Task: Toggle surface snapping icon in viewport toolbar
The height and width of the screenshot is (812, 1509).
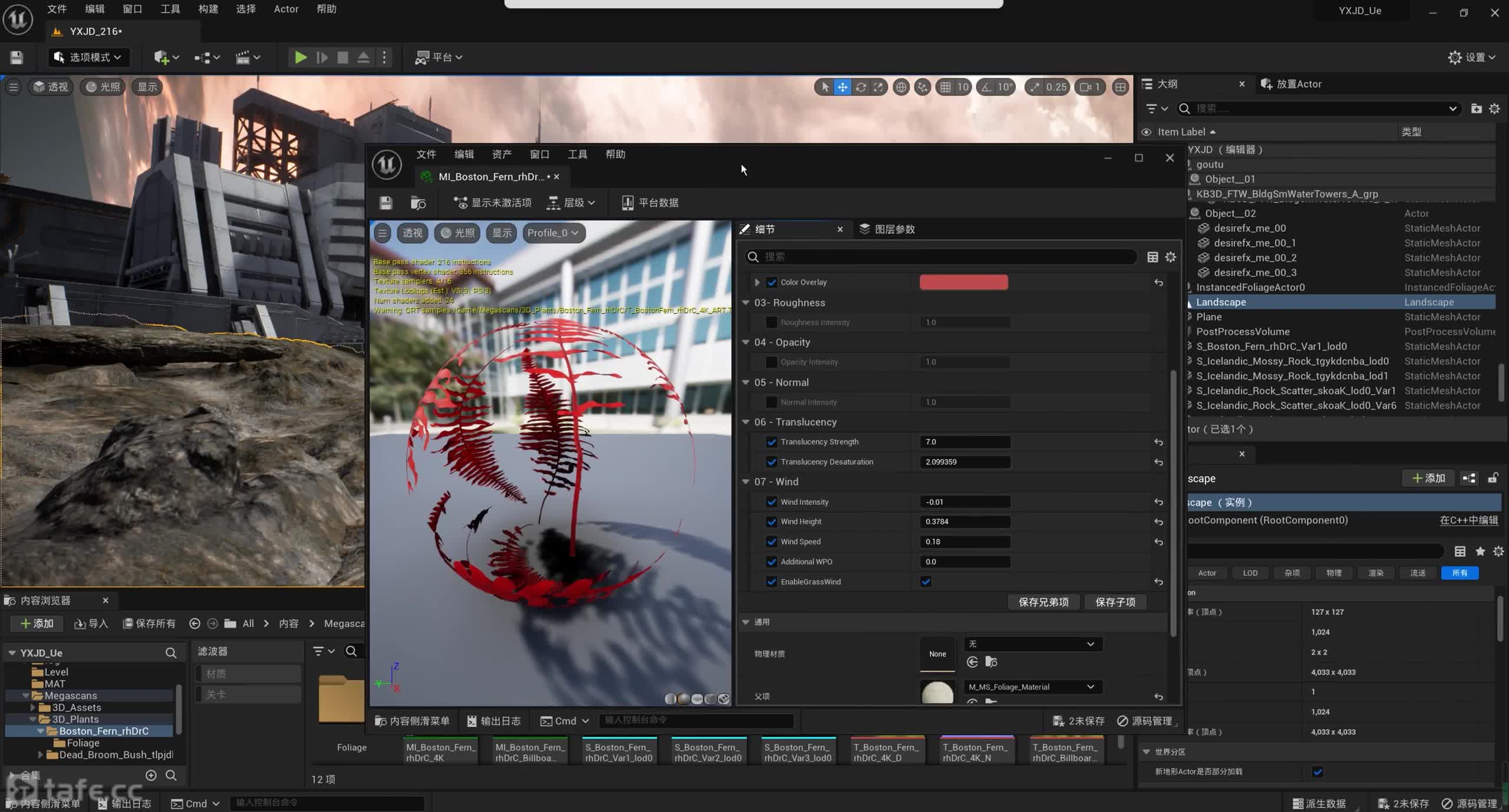Action: coord(922,87)
